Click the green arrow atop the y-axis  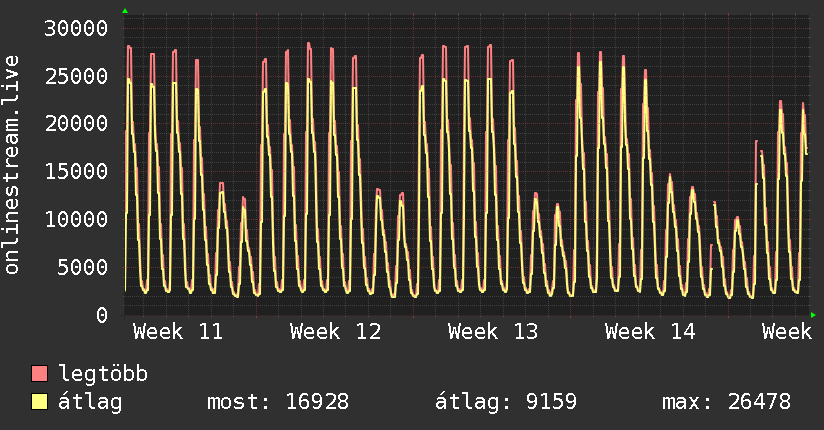tap(125, 11)
